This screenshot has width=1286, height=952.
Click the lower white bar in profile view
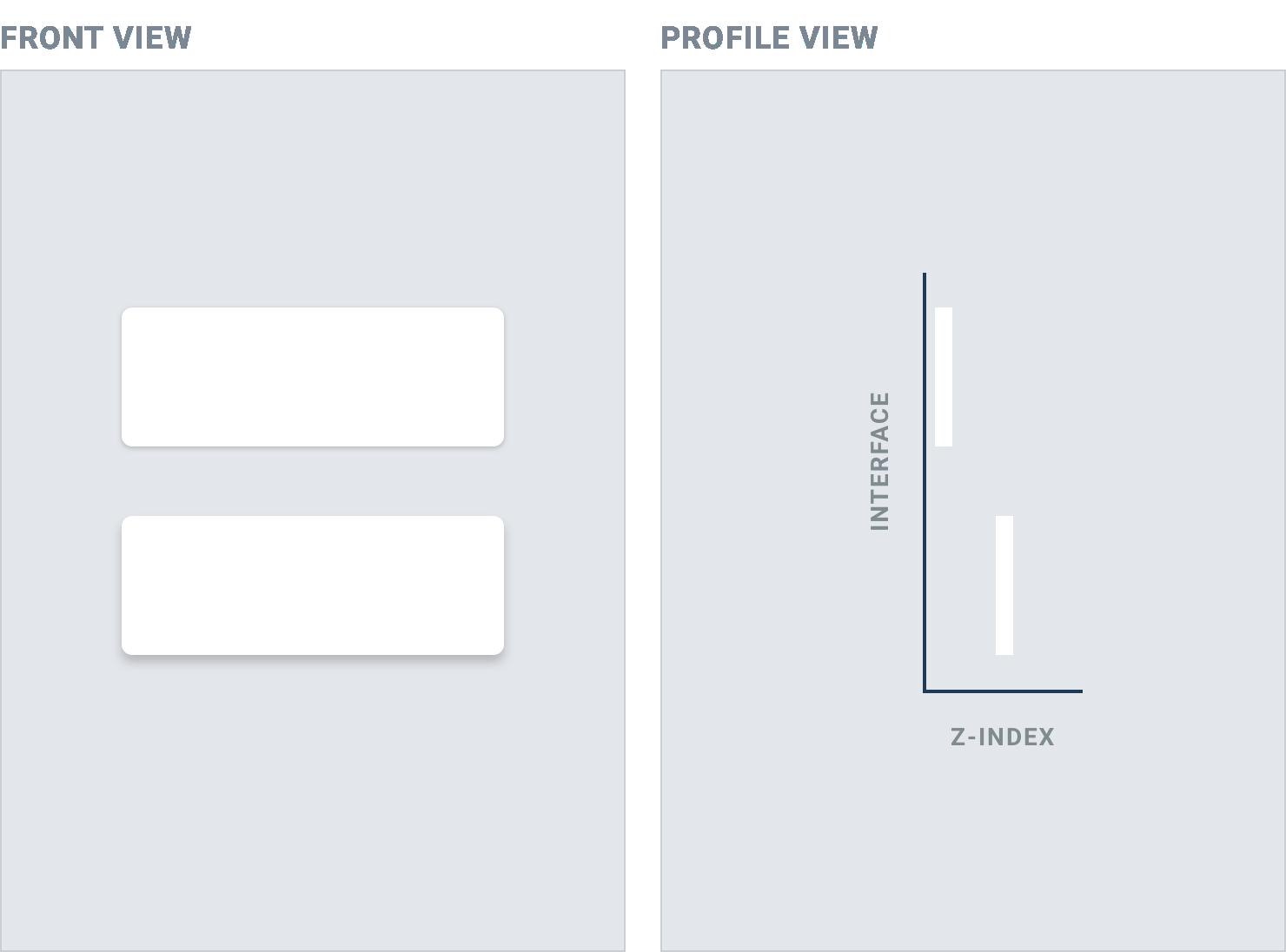(x=1004, y=585)
